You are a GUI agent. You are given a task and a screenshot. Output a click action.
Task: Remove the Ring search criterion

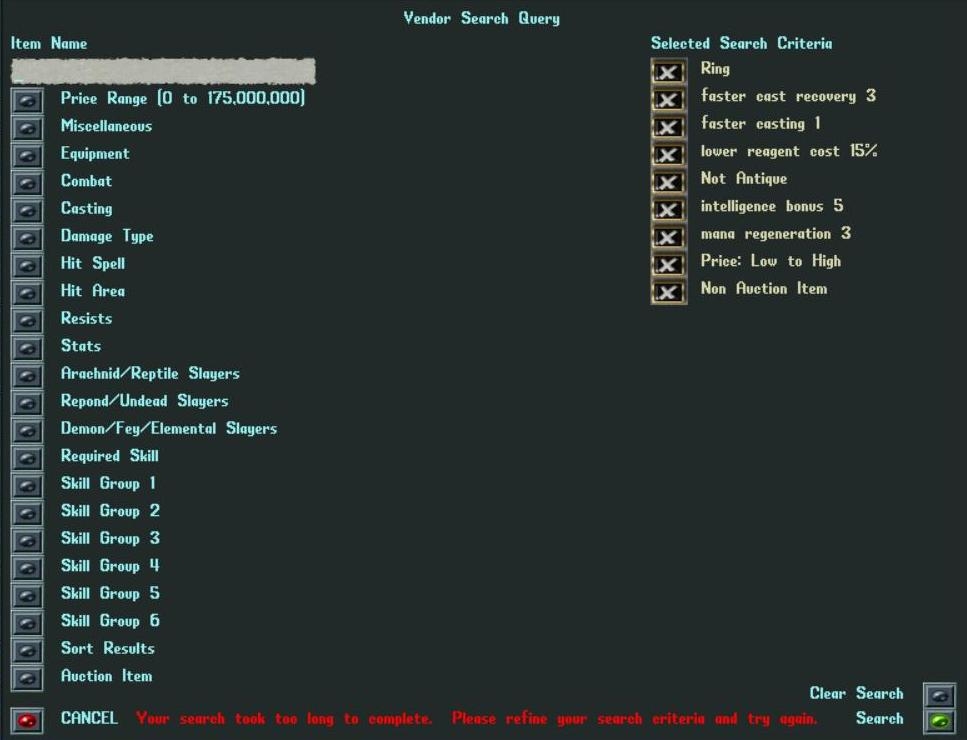pyautogui.click(x=669, y=72)
